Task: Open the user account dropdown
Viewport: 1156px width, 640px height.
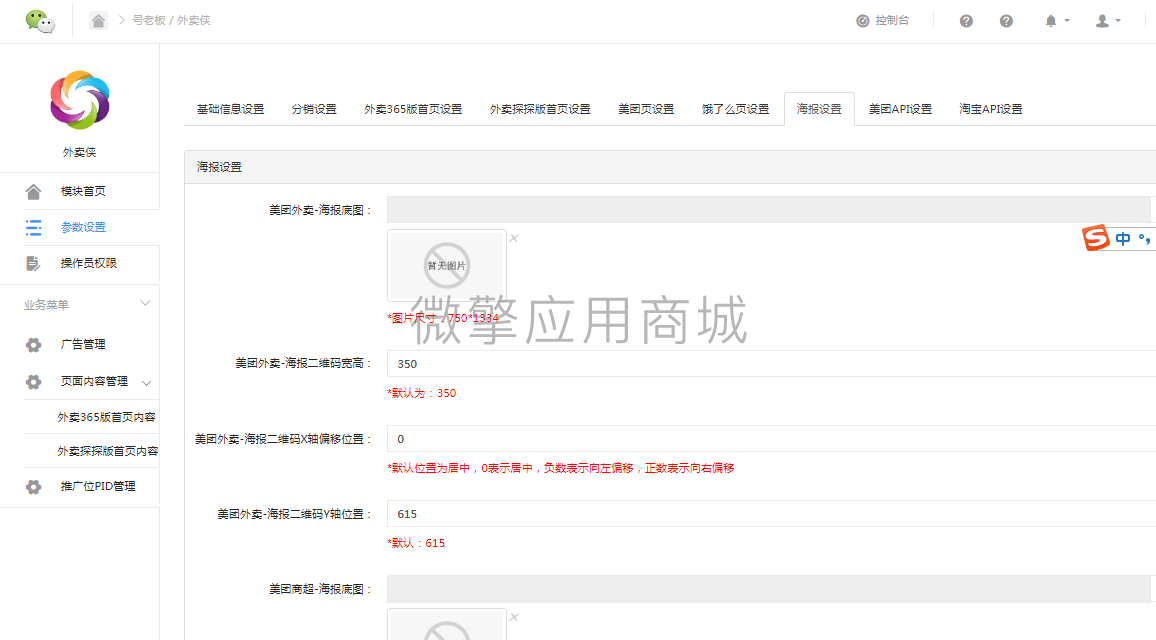Action: [x=1107, y=21]
